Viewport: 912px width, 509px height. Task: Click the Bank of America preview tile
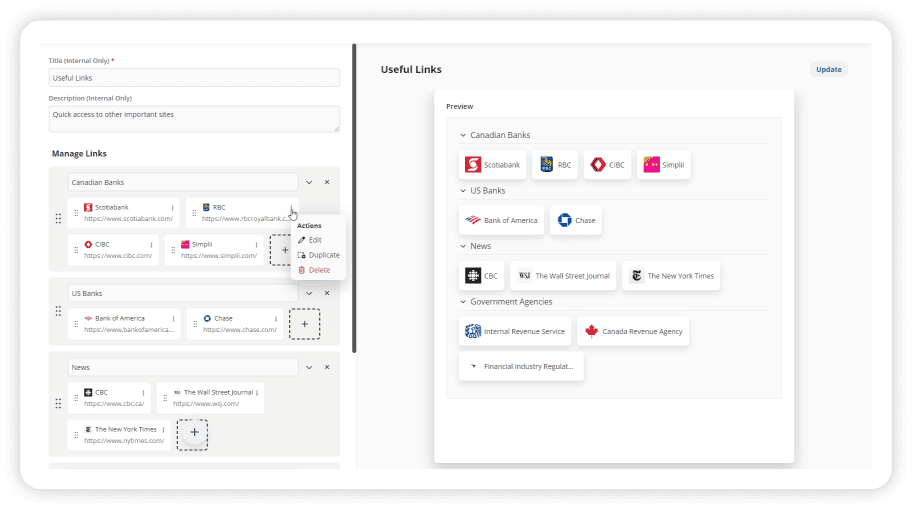pos(501,220)
